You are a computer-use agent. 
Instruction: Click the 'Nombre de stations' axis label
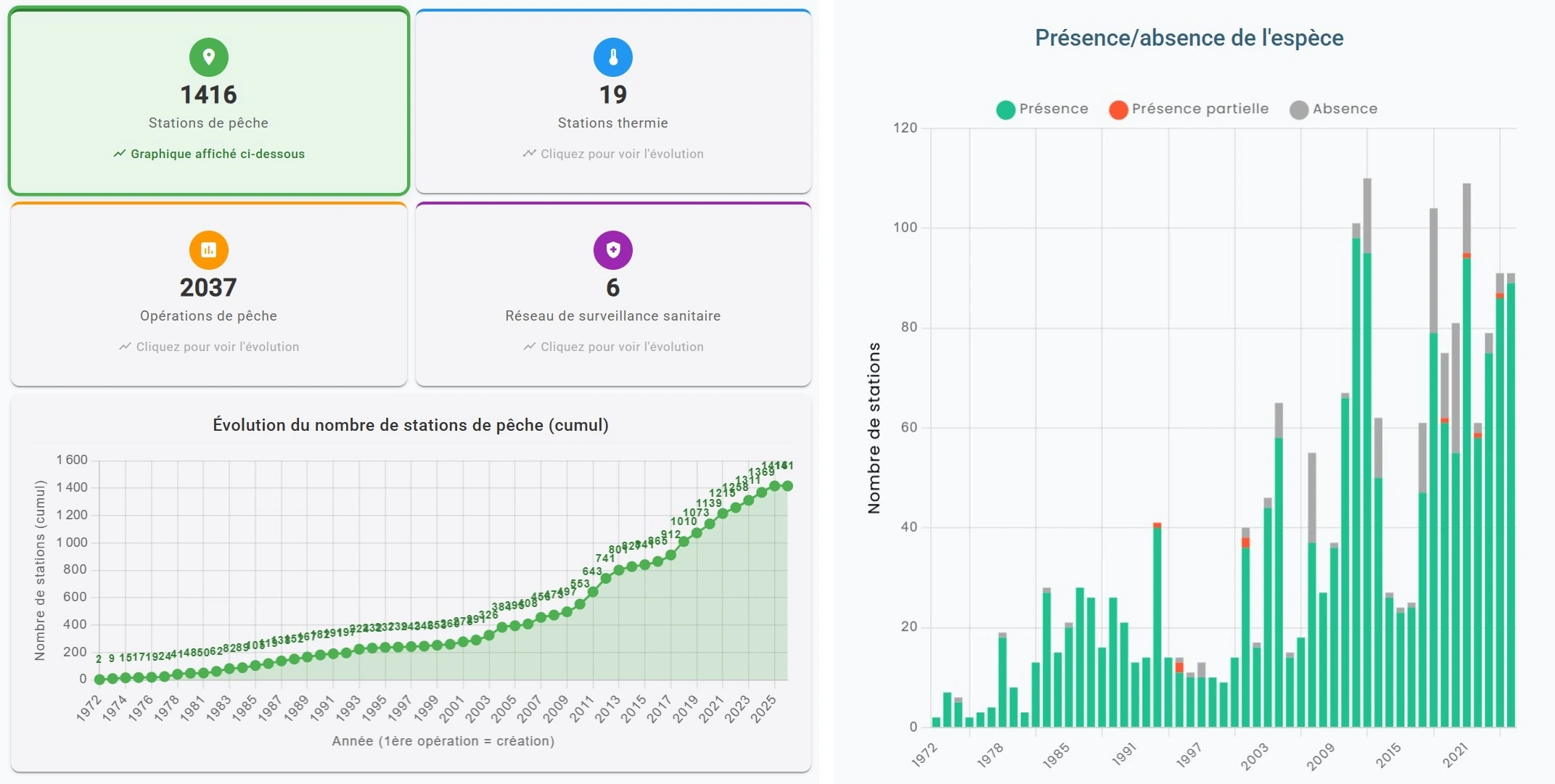click(x=874, y=429)
